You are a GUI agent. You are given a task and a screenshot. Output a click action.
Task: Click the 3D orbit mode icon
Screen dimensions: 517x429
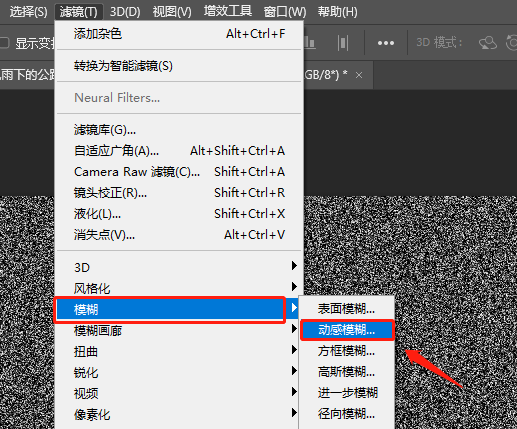(488, 43)
